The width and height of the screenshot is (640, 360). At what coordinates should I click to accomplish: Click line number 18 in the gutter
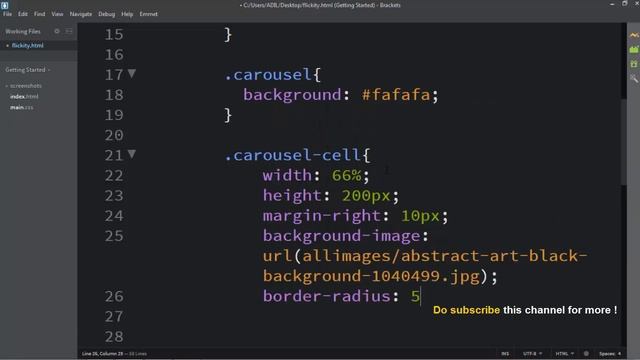click(114, 95)
